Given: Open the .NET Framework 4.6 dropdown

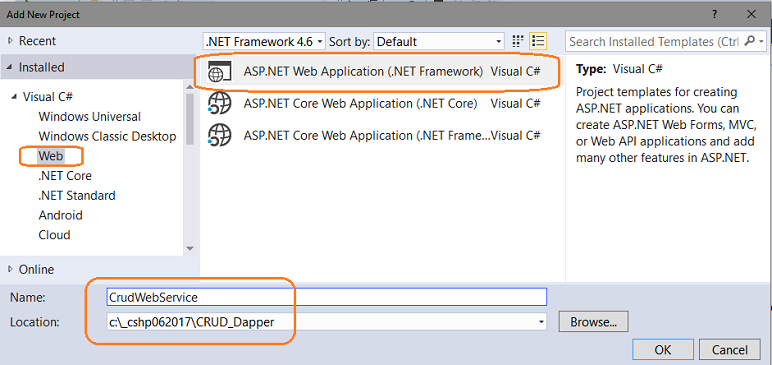Looking at the screenshot, I should pyautogui.click(x=264, y=41).
